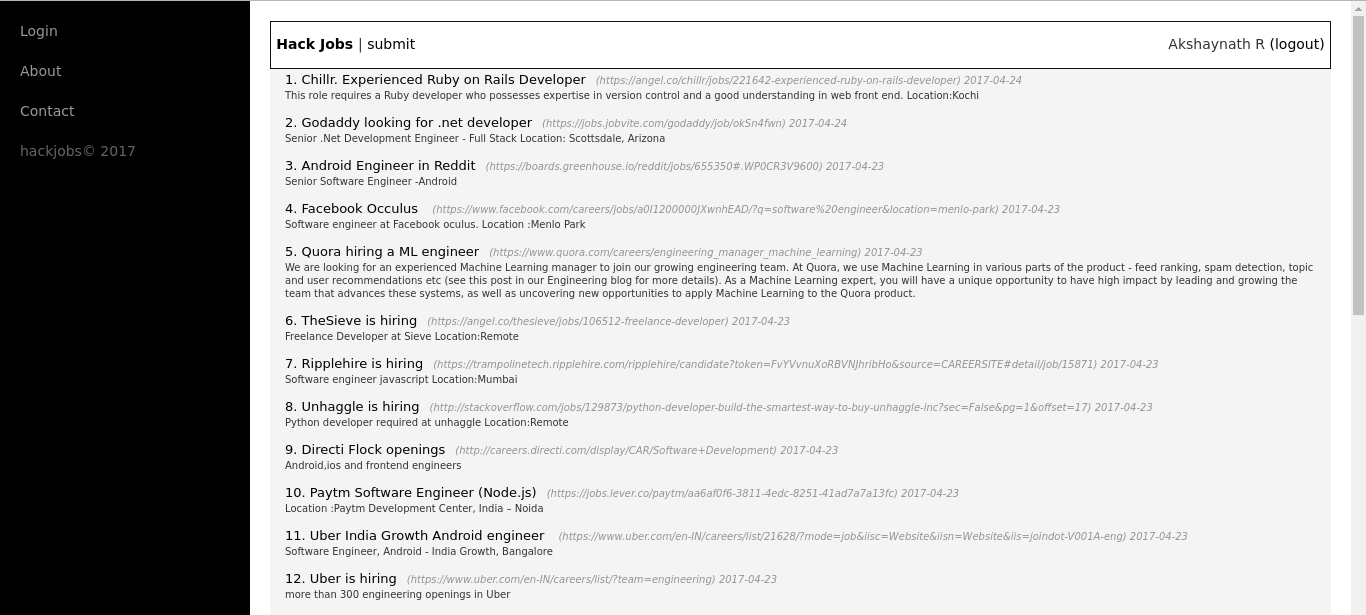Click more than 300 engineering openings text

coord(397,595)
